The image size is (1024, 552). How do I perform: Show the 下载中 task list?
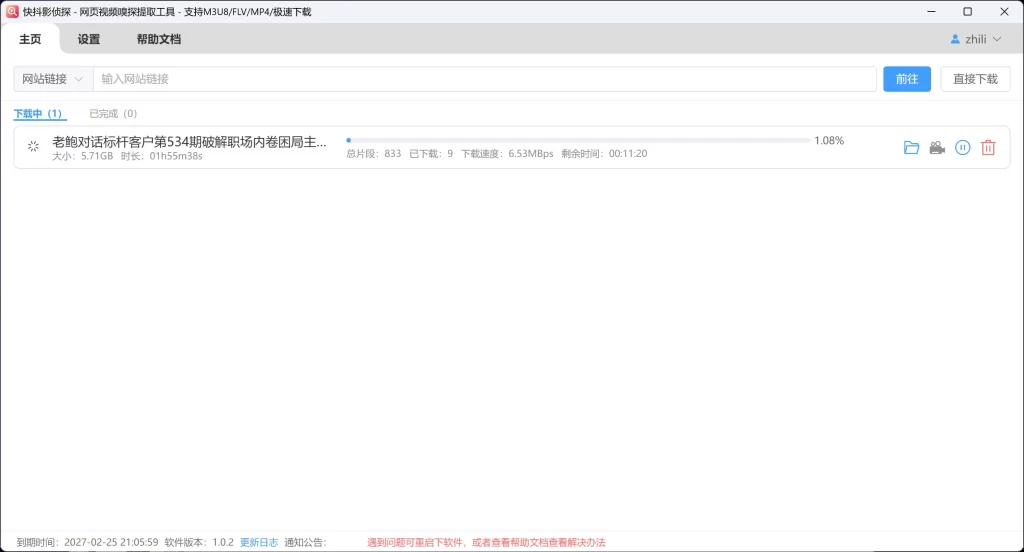40,114
